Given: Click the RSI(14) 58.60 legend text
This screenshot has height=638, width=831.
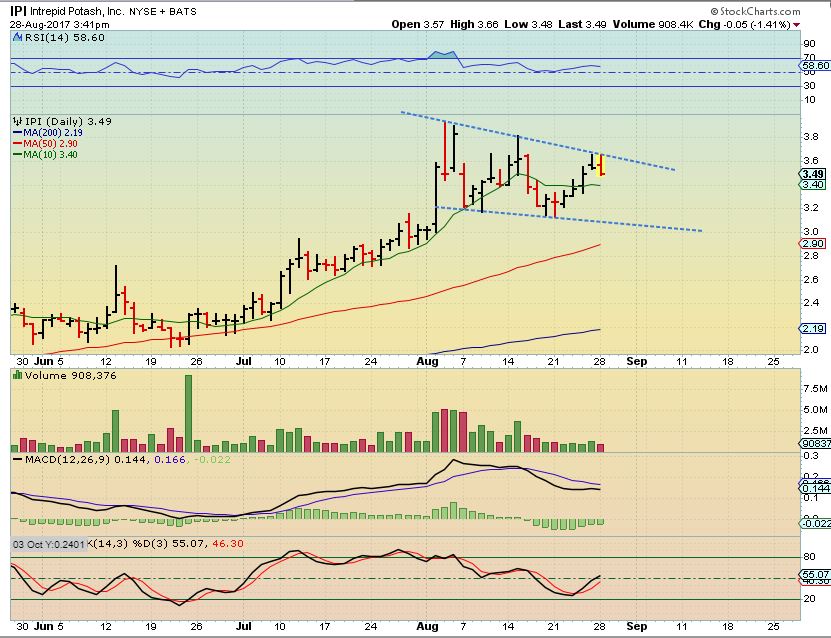Looking at the screenshot, I should pos(64,38).
